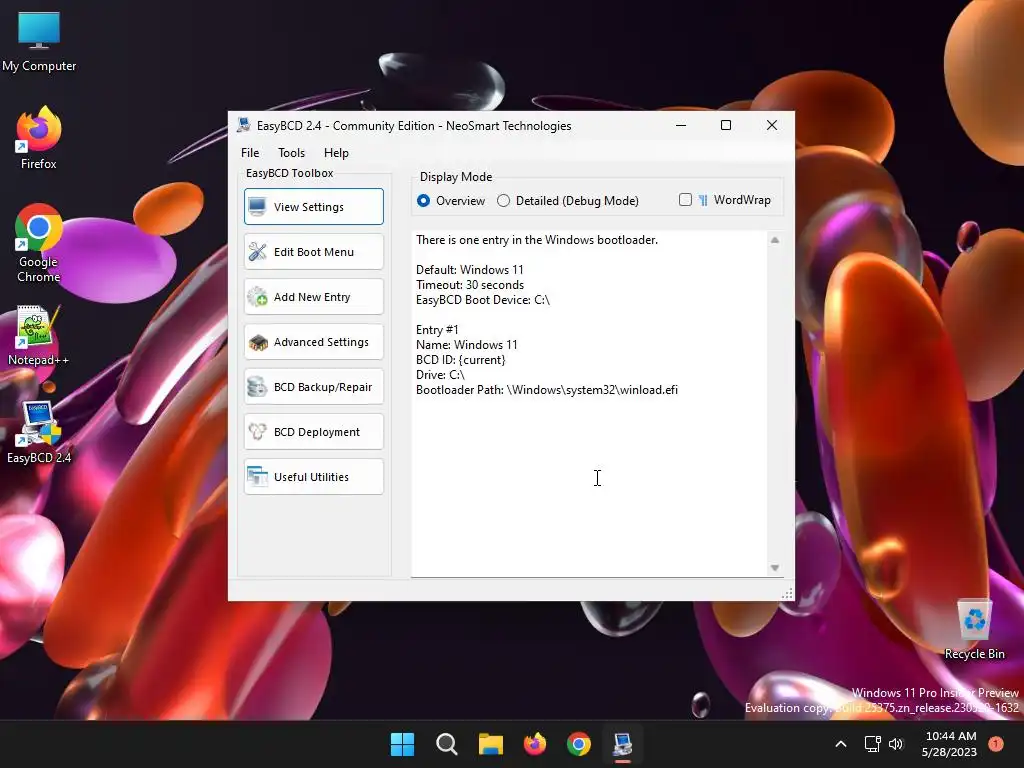The image size is (1024, 768).
Task: Select the EasyBCD 2.4 desktop shortcut
Action: coord(39,432)
